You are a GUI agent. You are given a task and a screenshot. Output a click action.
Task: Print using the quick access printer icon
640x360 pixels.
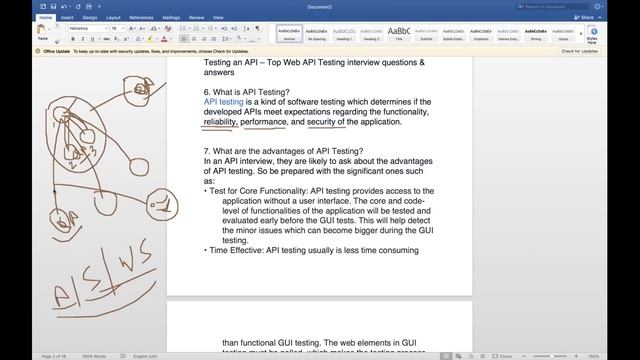[x=89, y=7]
